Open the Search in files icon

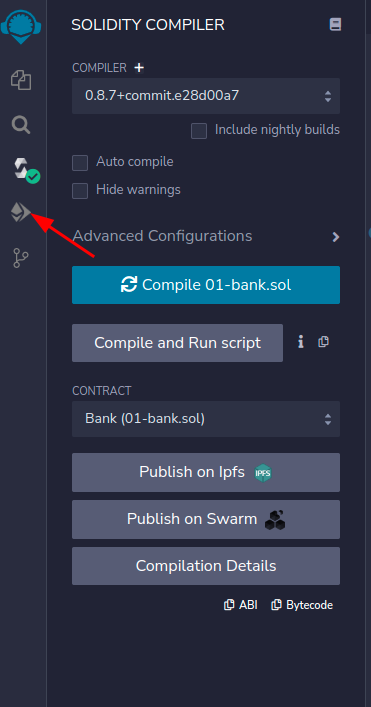[x=21, y=124]
